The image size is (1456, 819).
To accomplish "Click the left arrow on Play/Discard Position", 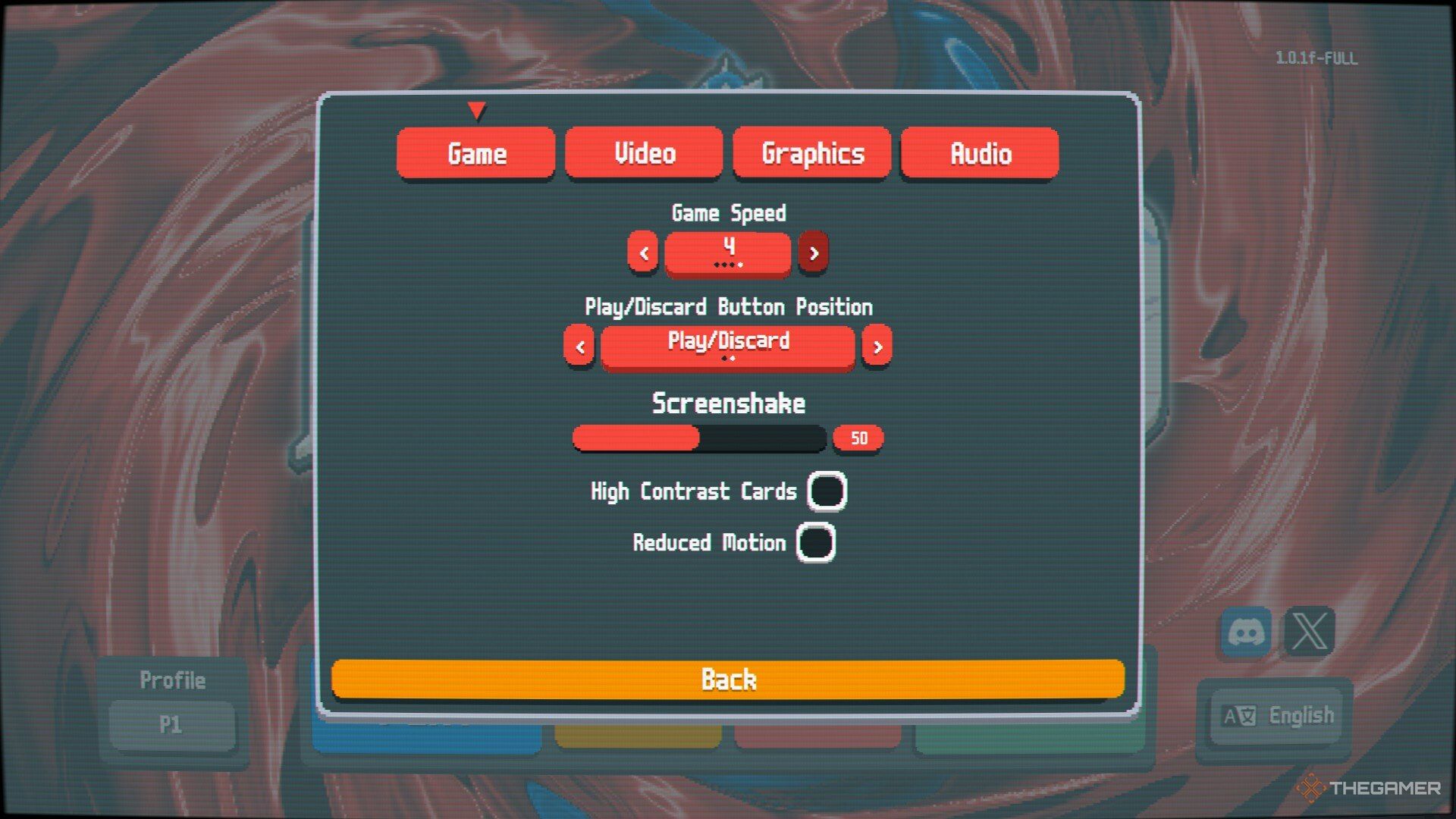I will pyautogui.click(x=581, y=345).
